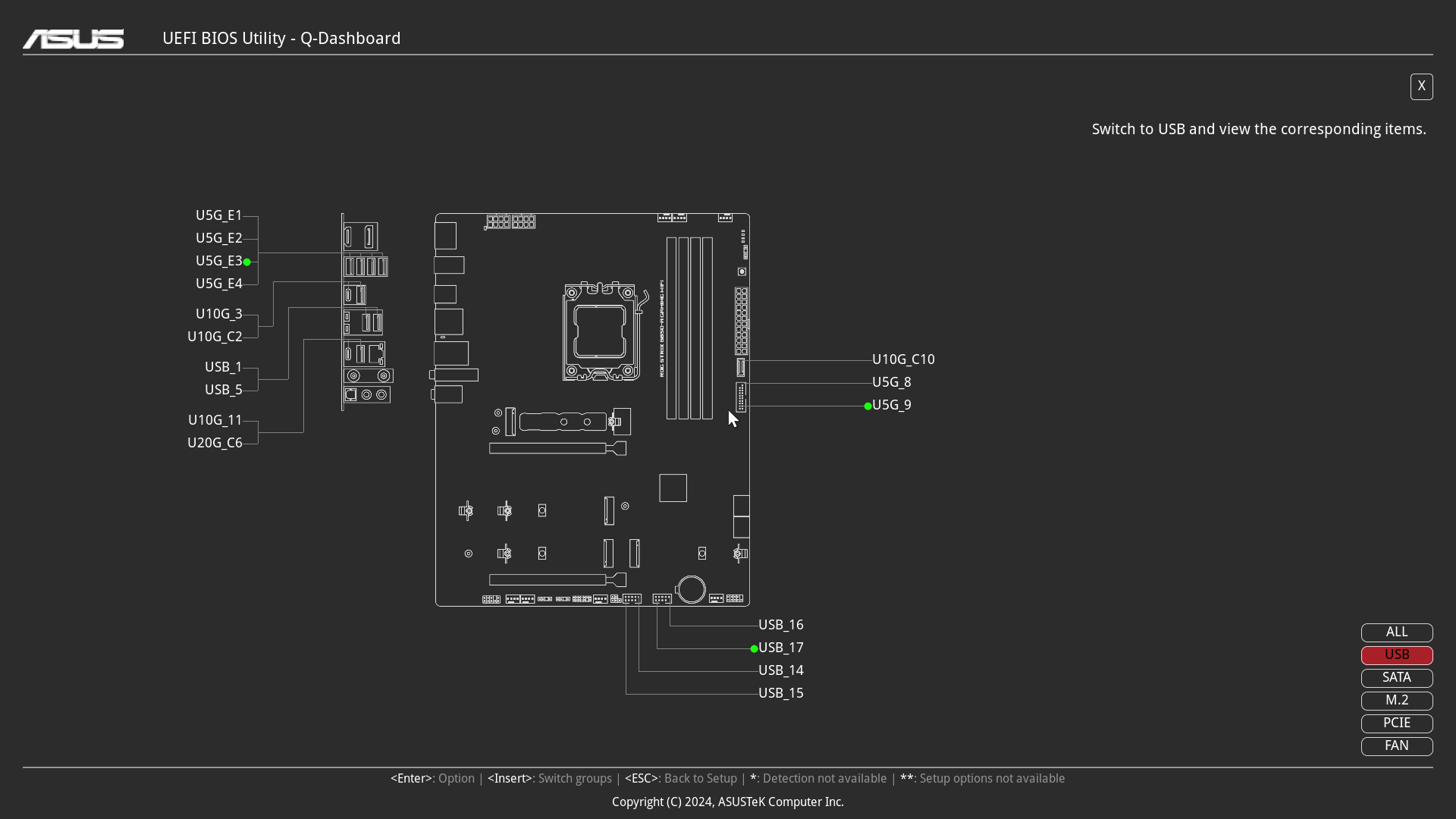This screenshot has height=819, width=1456.
Task: Click the 8-pin CPU power connectors
Action: pyautogui.click(x=510, y=221)
